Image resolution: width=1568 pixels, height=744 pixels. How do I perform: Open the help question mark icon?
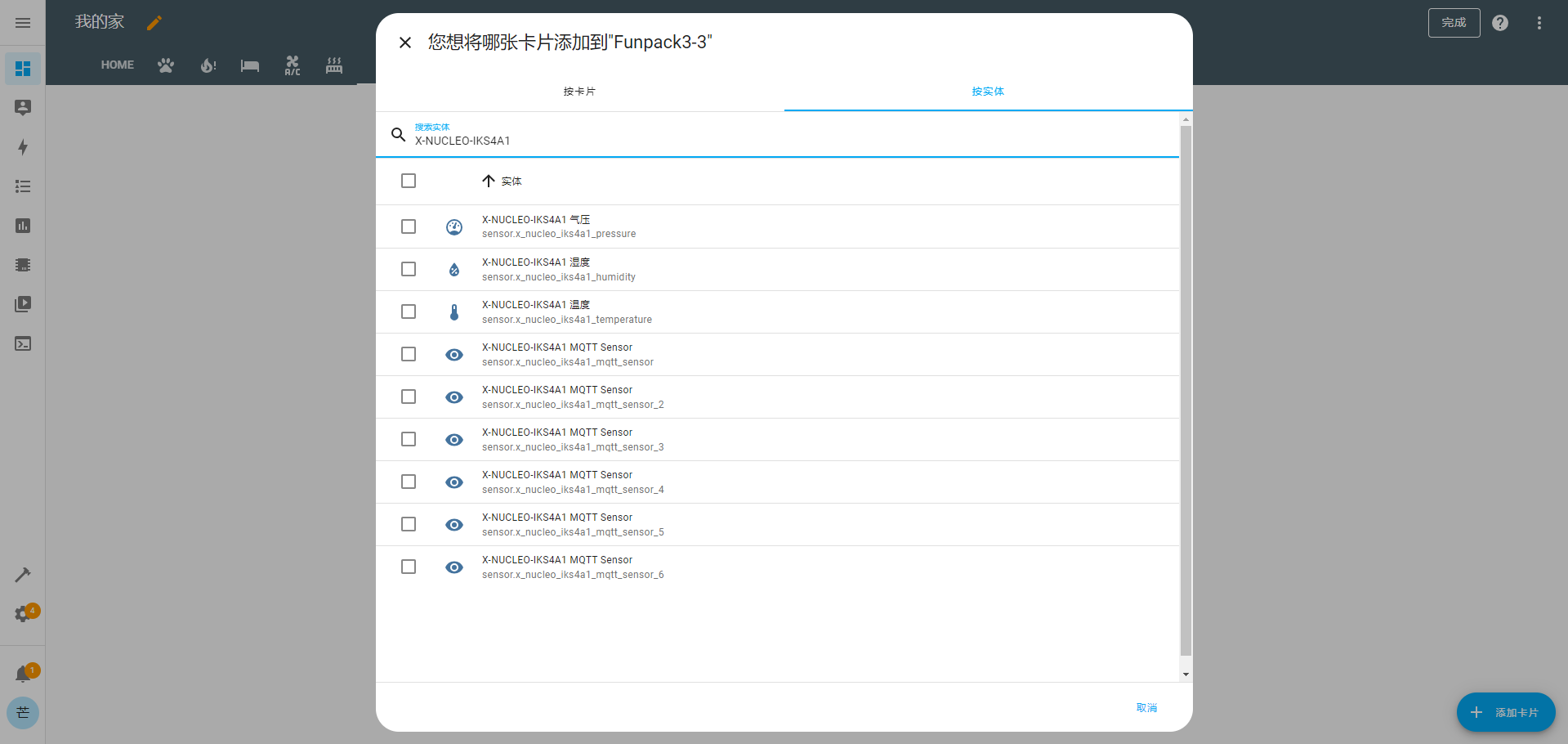pyautogui.click(x=1500, y=23)
